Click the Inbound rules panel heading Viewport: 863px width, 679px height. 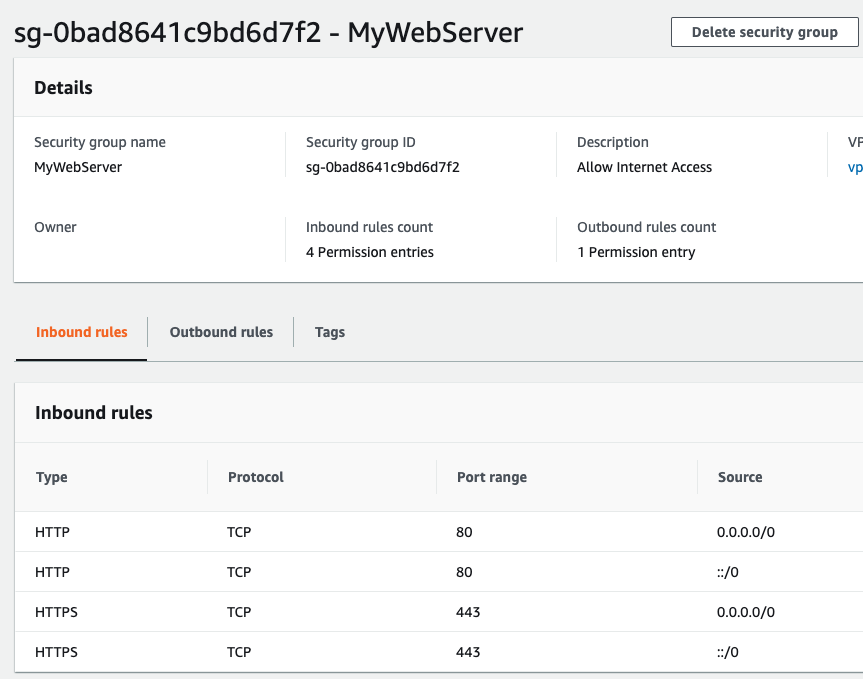click(93, 412)
